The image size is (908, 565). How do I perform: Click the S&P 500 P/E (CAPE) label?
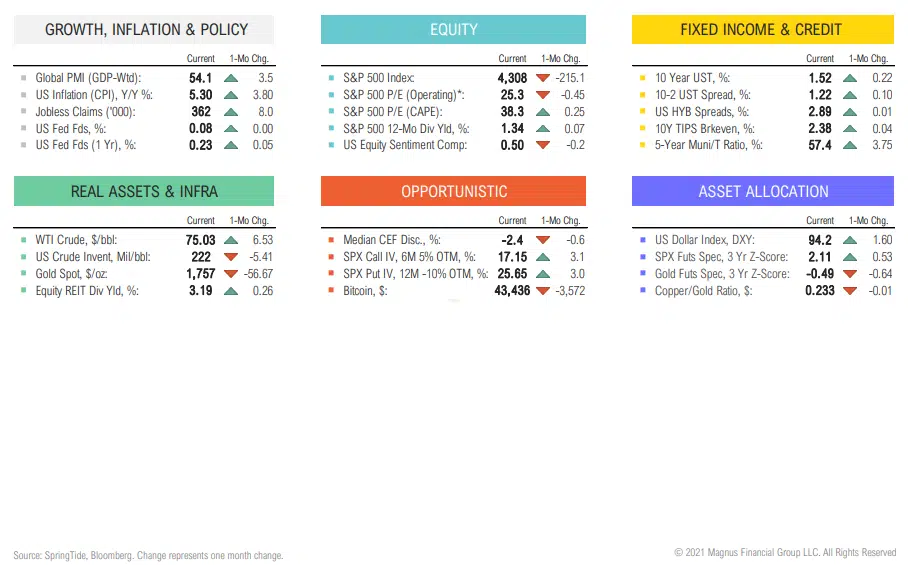pos(393,111)
